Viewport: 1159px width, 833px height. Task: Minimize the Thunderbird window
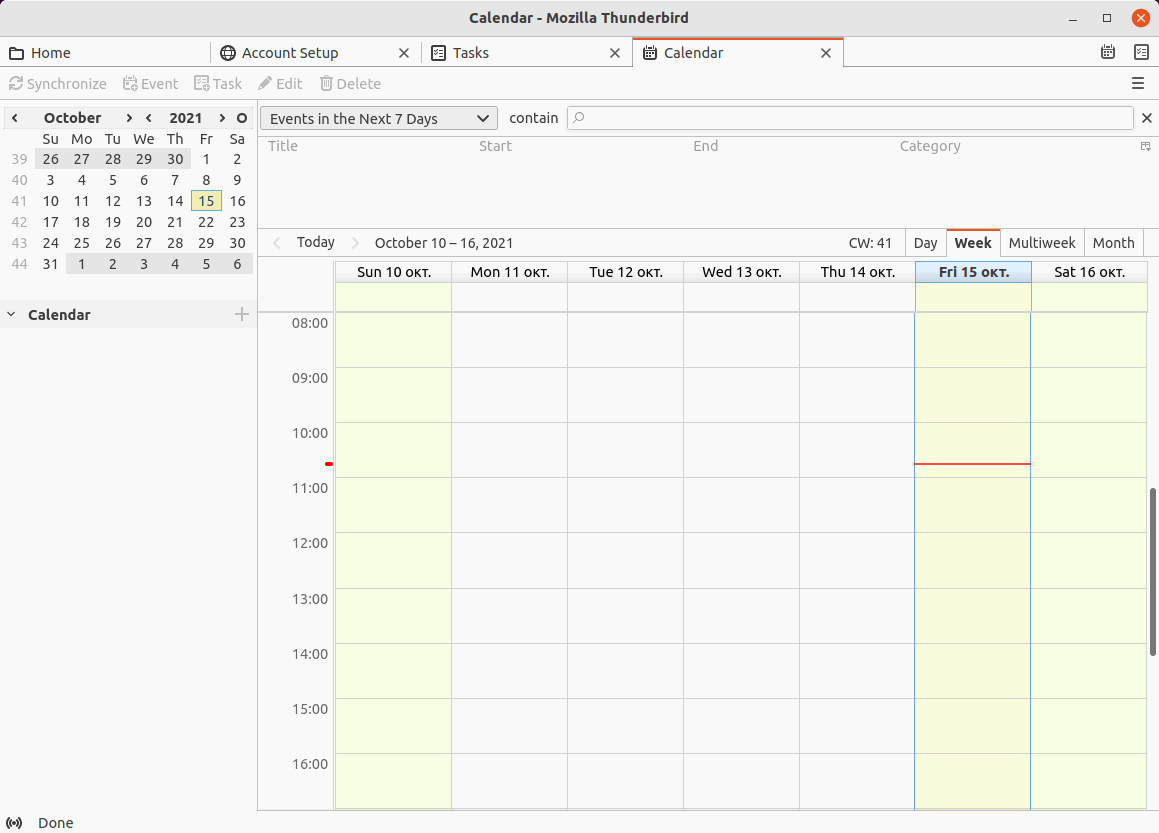[1073, 18]
